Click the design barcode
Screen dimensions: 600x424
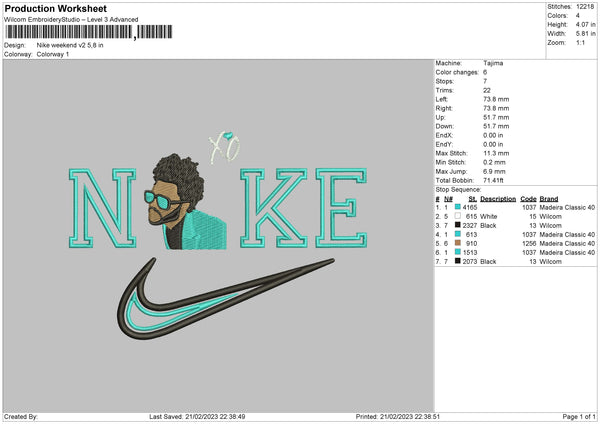(88, 32)
